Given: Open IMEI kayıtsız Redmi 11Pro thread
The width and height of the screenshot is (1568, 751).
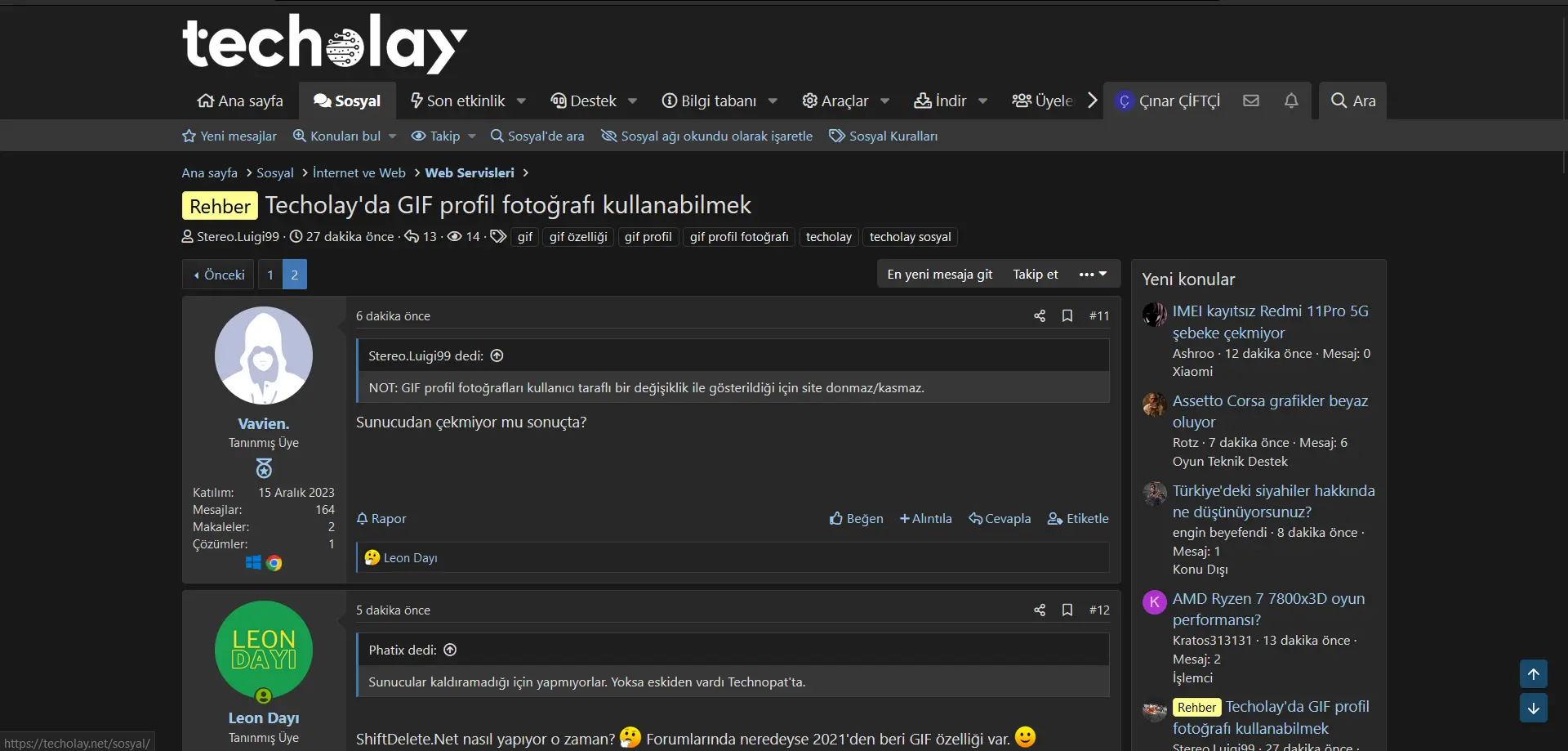Looking at the screenshot, I should [x=1271, y=322].
